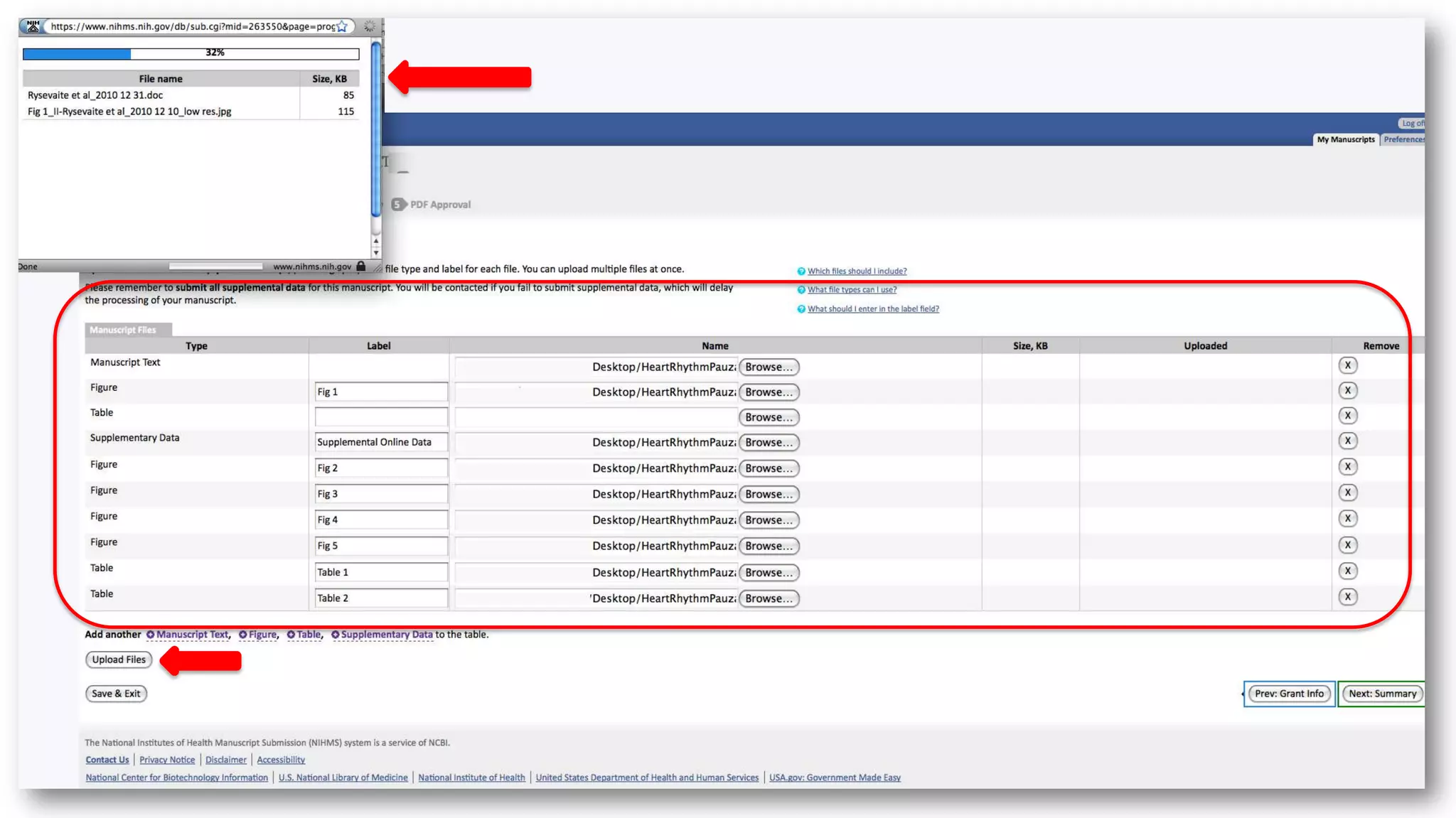Remove the Manuscript Text row with X
Image resolution: width=1456 pixels, height=818 pixels.
click(x=1347, y=365)
